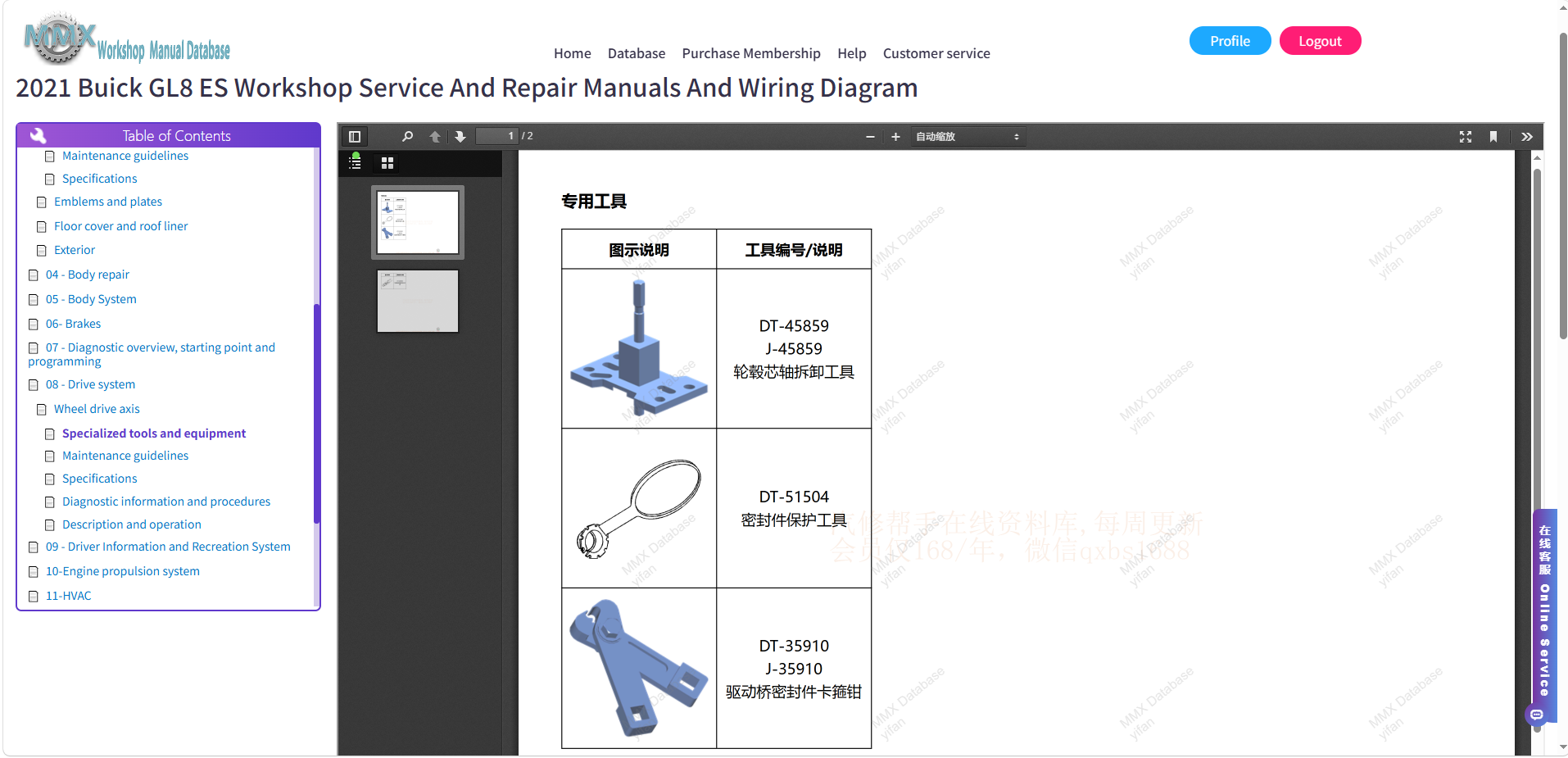Toggle the PDF viewer sidebar
The width and height of the screenshot is (1568, 758).
355,137
